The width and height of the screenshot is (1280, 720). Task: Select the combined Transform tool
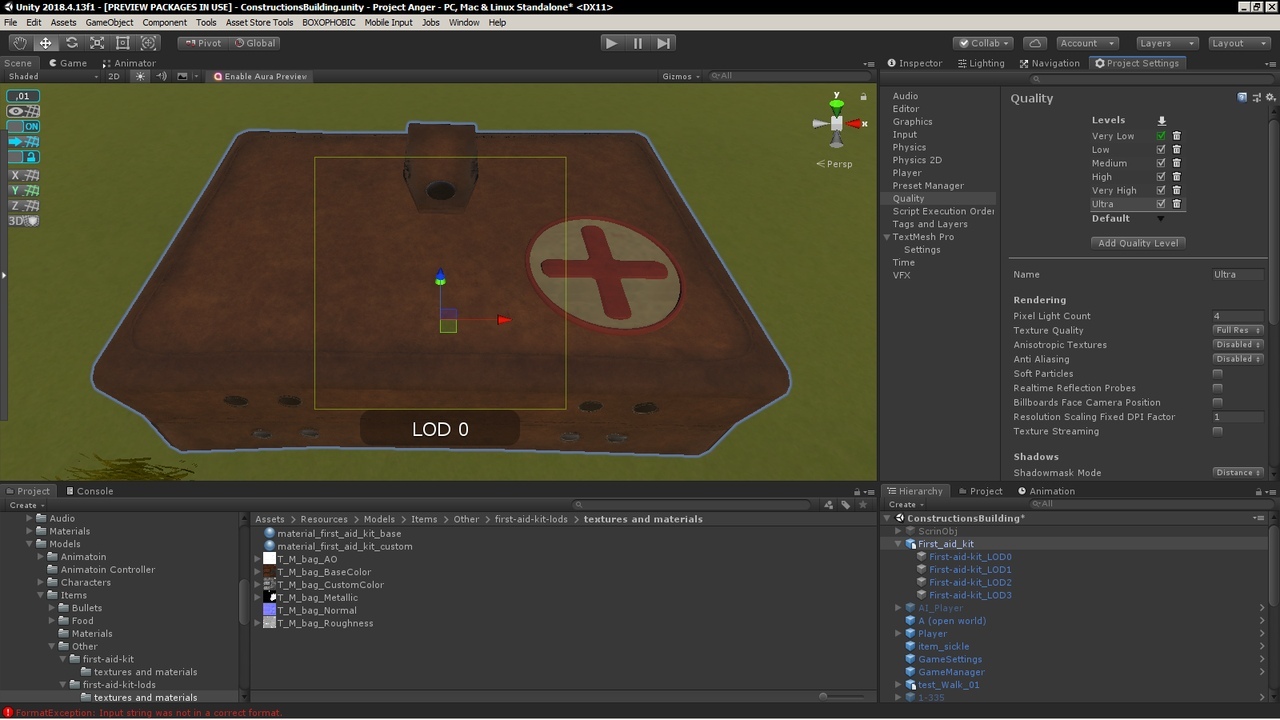(x=149, y=43)
